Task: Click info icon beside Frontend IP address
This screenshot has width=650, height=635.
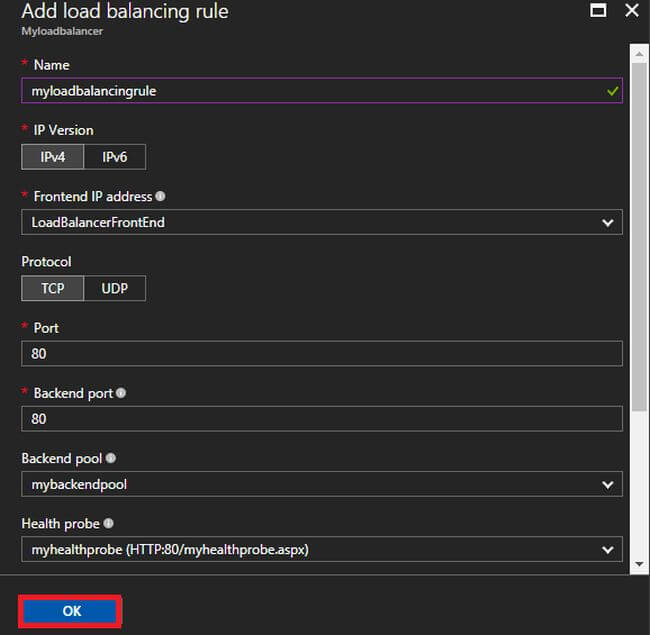Action: coord(160,197)
